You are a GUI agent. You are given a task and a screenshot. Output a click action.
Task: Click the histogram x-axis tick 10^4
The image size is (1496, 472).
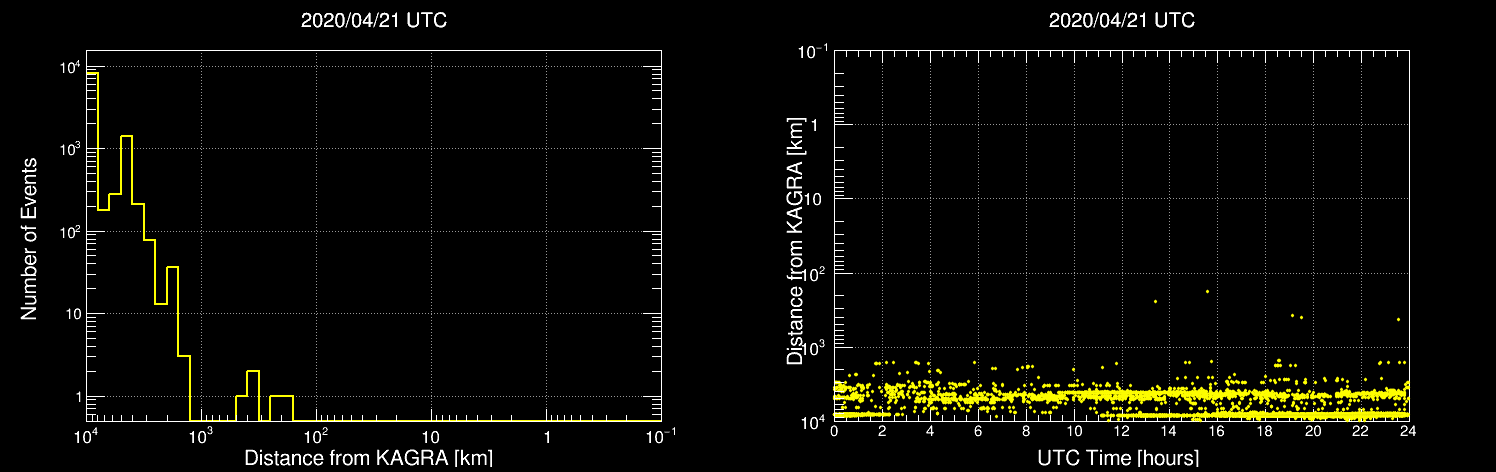coord(87,436)
